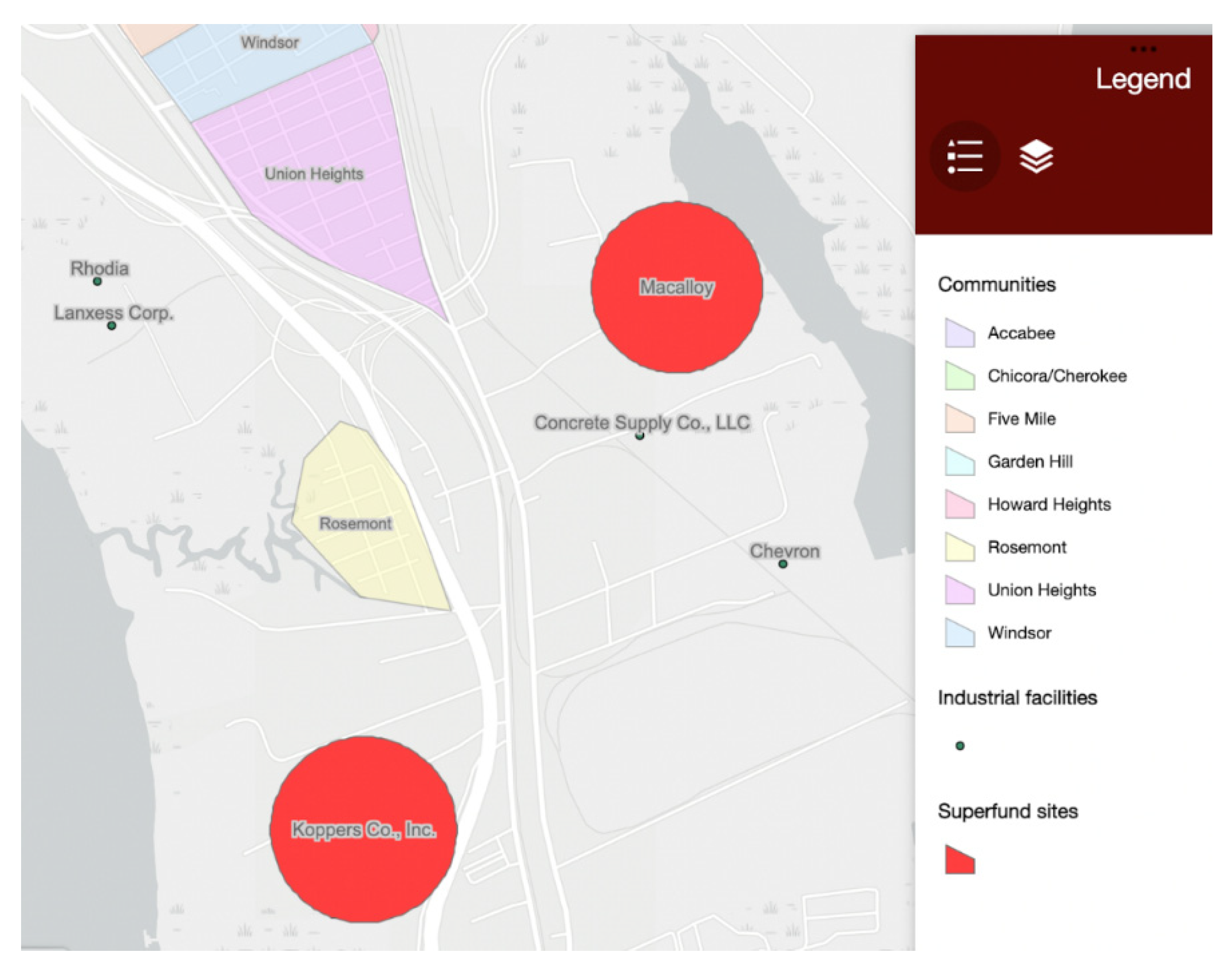Click the Chevron facility green marker

[x=783, y=564]
